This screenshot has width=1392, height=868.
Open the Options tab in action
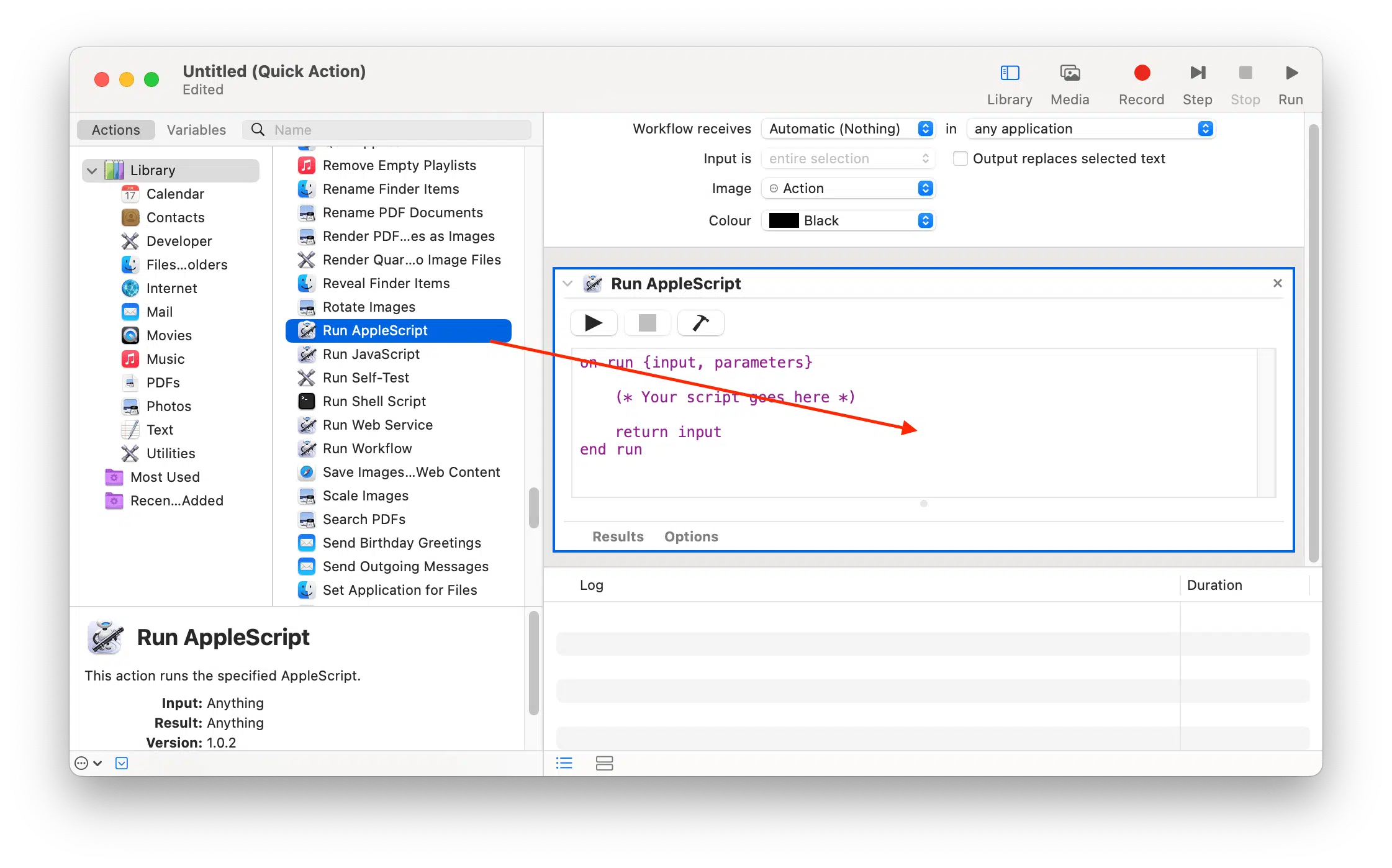point(690,536)
